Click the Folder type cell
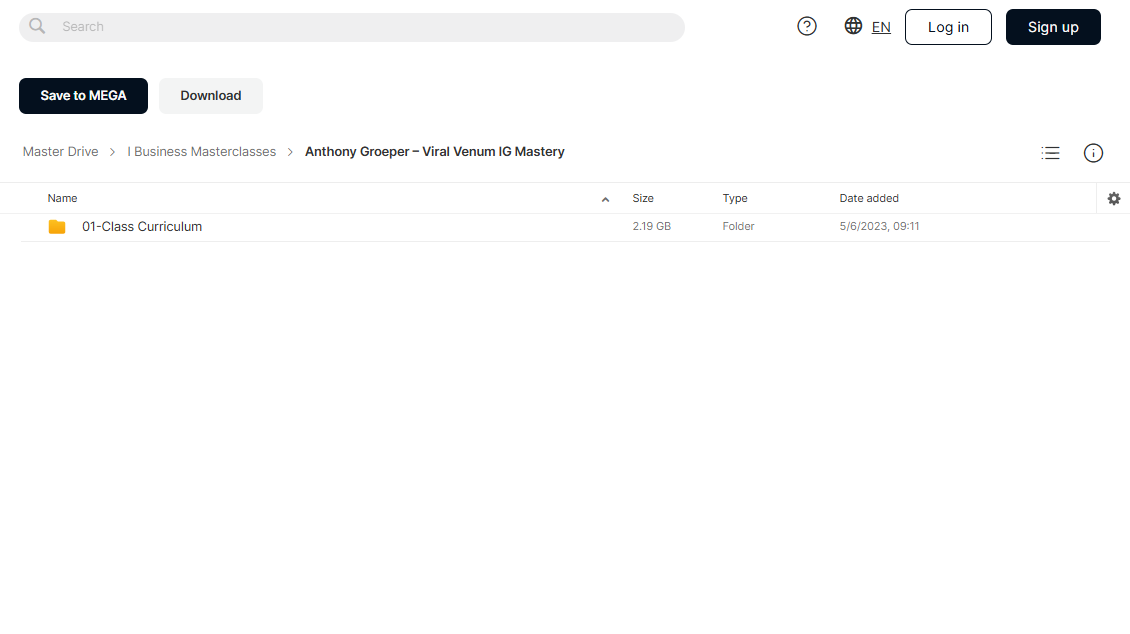Viewport: 1130px width, 634px height. 739,226
